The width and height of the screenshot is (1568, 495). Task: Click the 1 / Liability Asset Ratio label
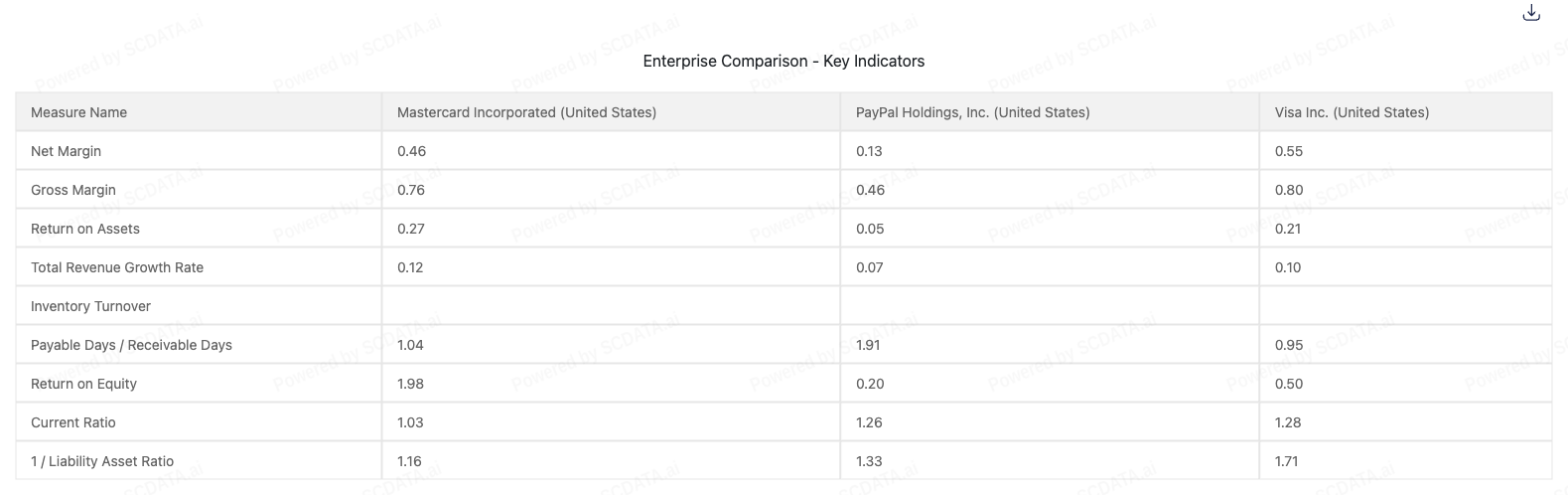click(x=102, y=461)
